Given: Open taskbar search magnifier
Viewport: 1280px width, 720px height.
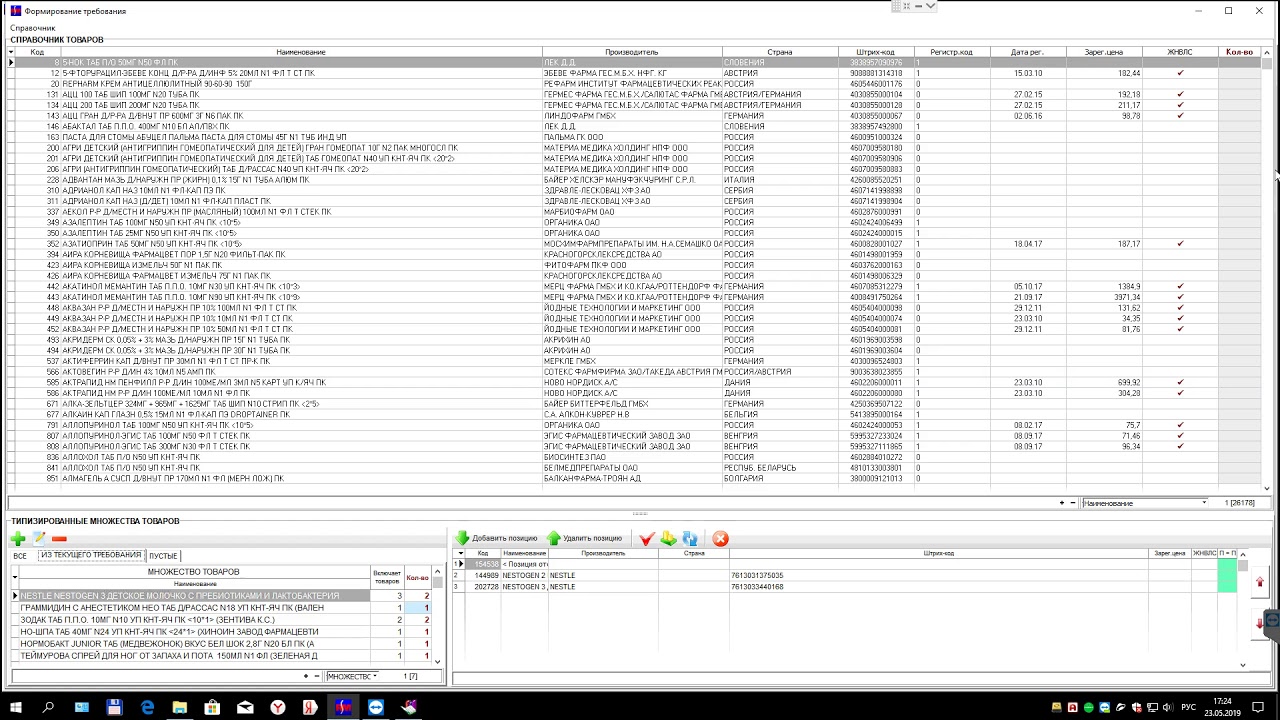Looking at the screenshot, I should [x=48, y=707].
